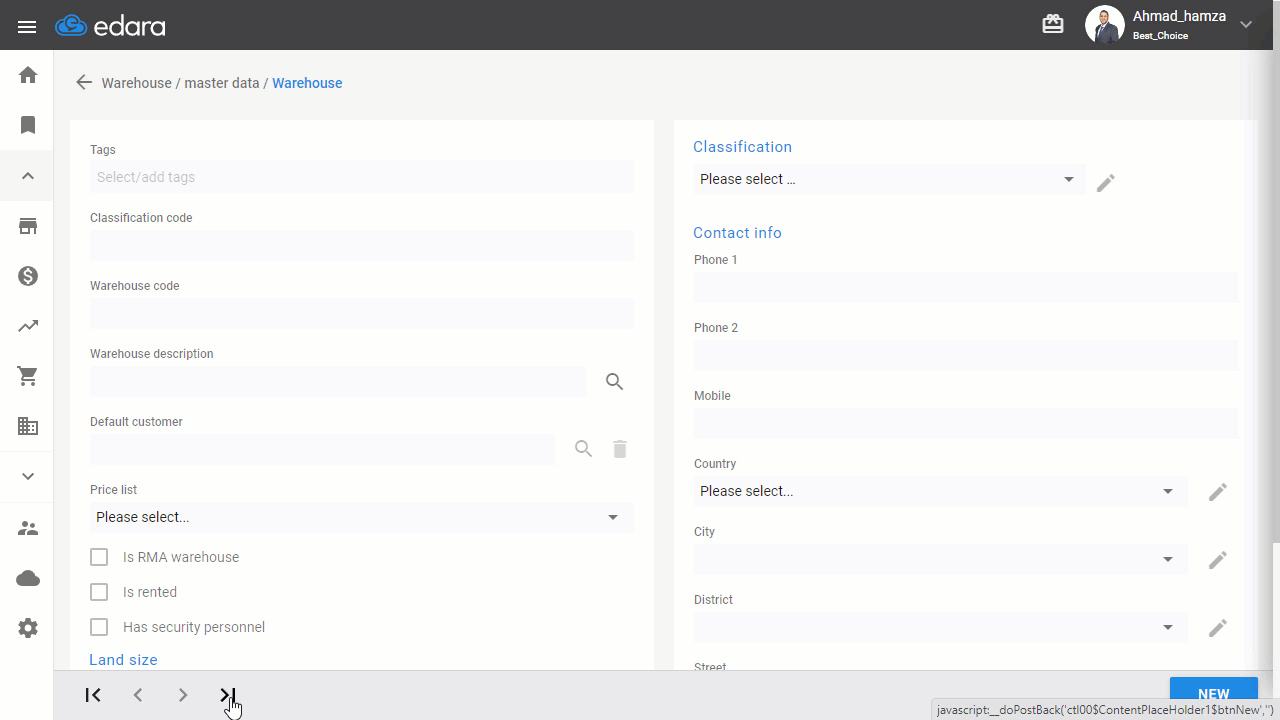Image resolution: width=1280 pixels, height=720 pixels.
Task: Search default customer magnifier icon
Action: 584,449
